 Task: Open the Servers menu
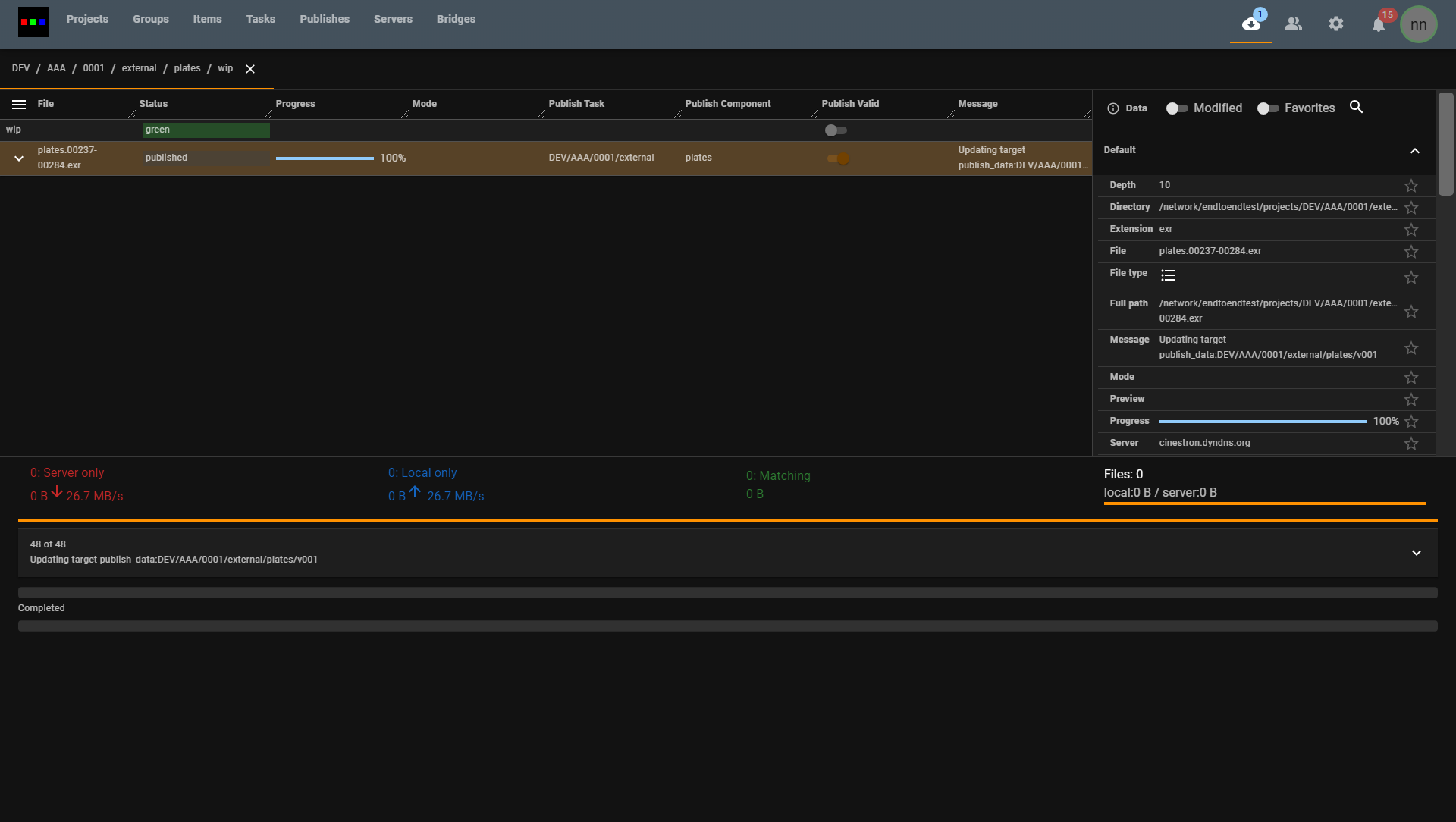click(393, 19)
